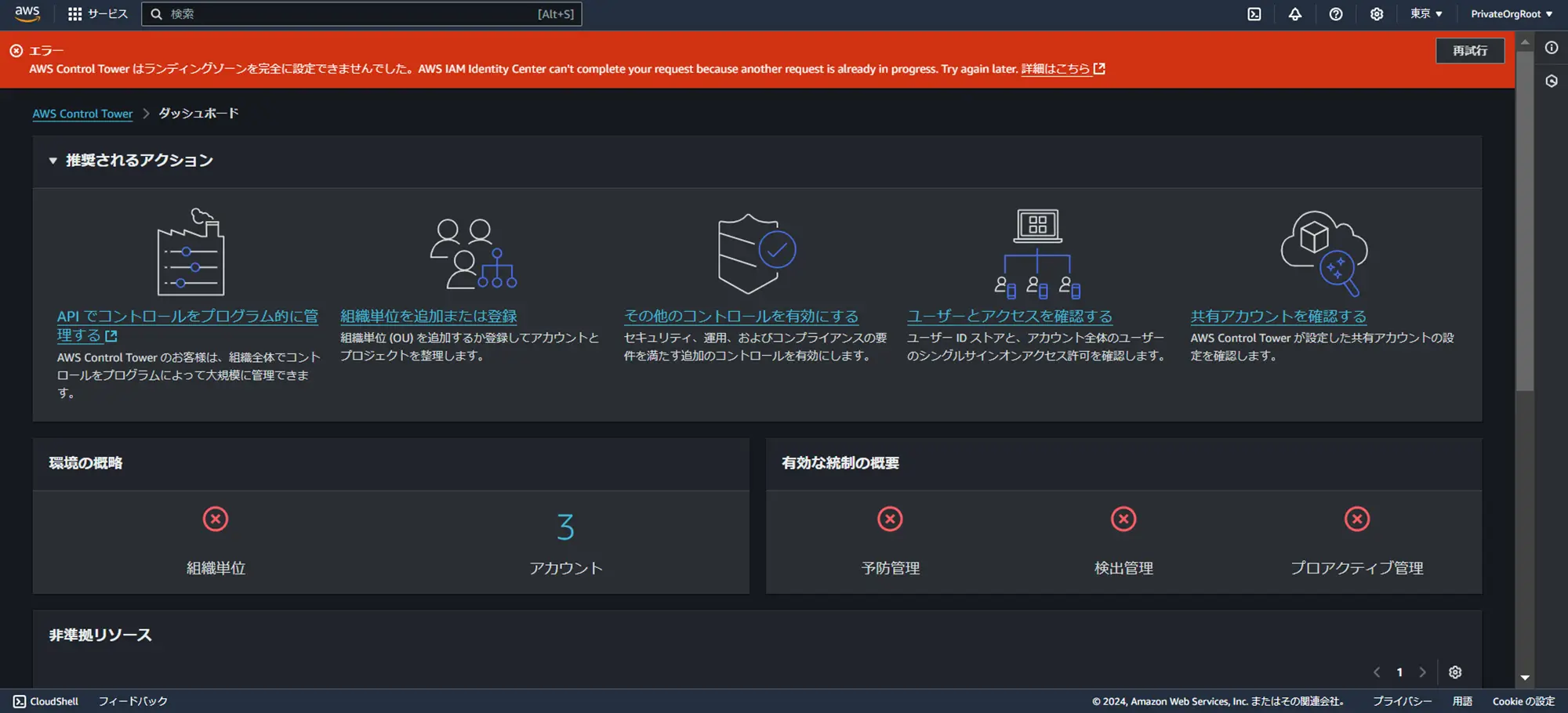Open 共有アカウントを確認する link
Image resolution: width=1568 pixels, height=713 pixels.
[1278, 317]
